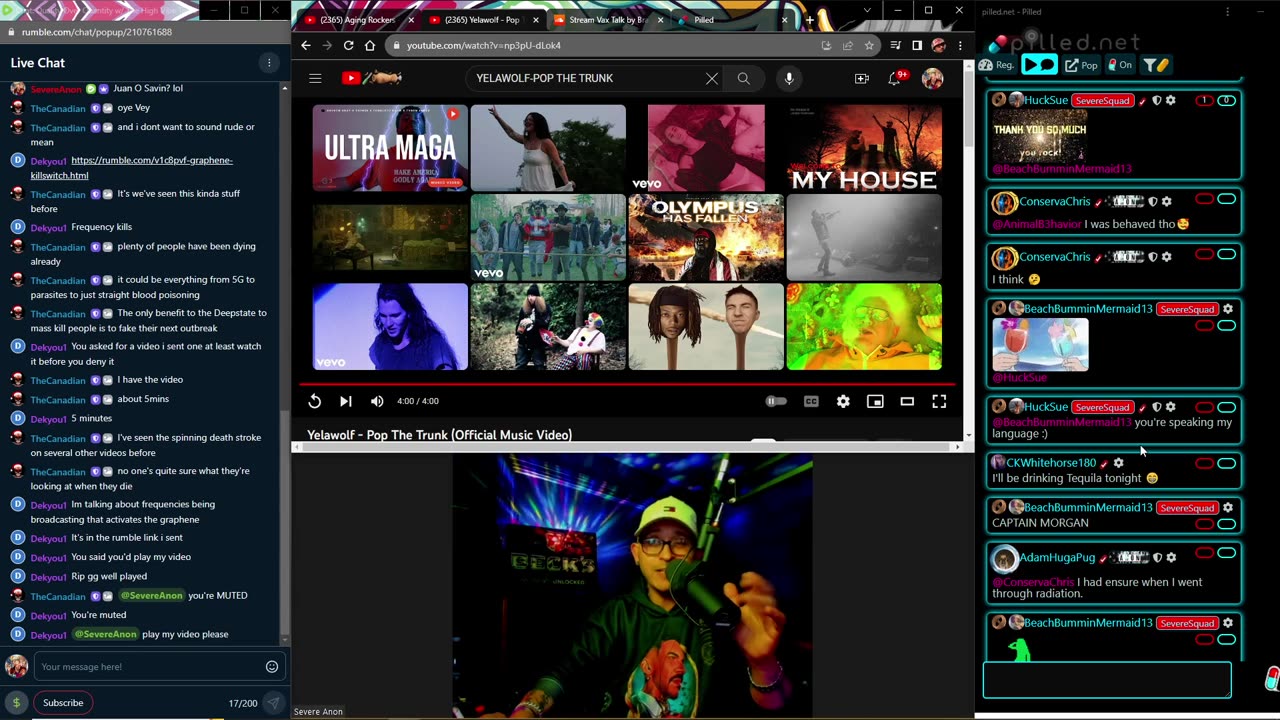Upvote CKWhitehorse180's Tequila message
The image size is (1280, 720).
[1227, 463]
